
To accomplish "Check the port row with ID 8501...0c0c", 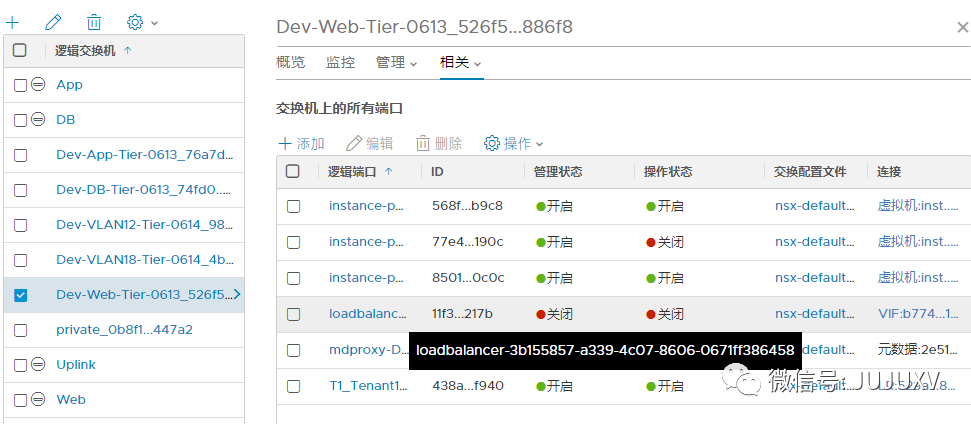I will pos(294,278).
